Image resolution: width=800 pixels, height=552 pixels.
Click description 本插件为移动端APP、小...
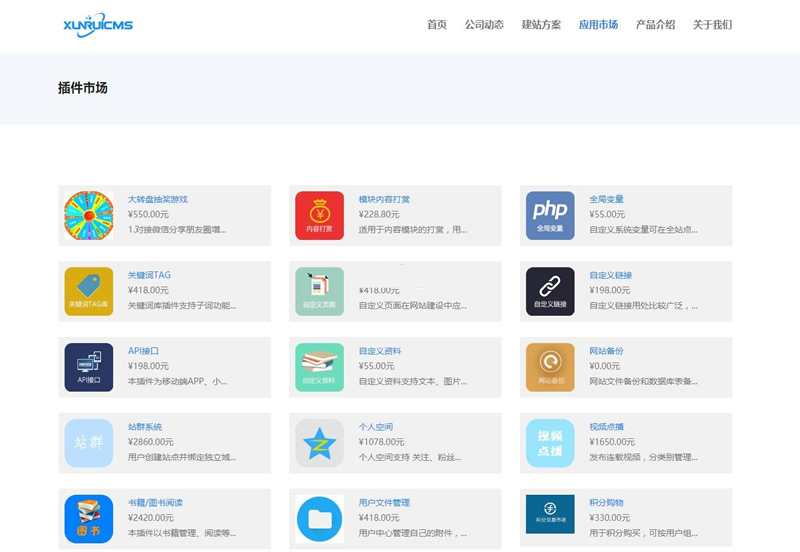click(x=178, y=382)
